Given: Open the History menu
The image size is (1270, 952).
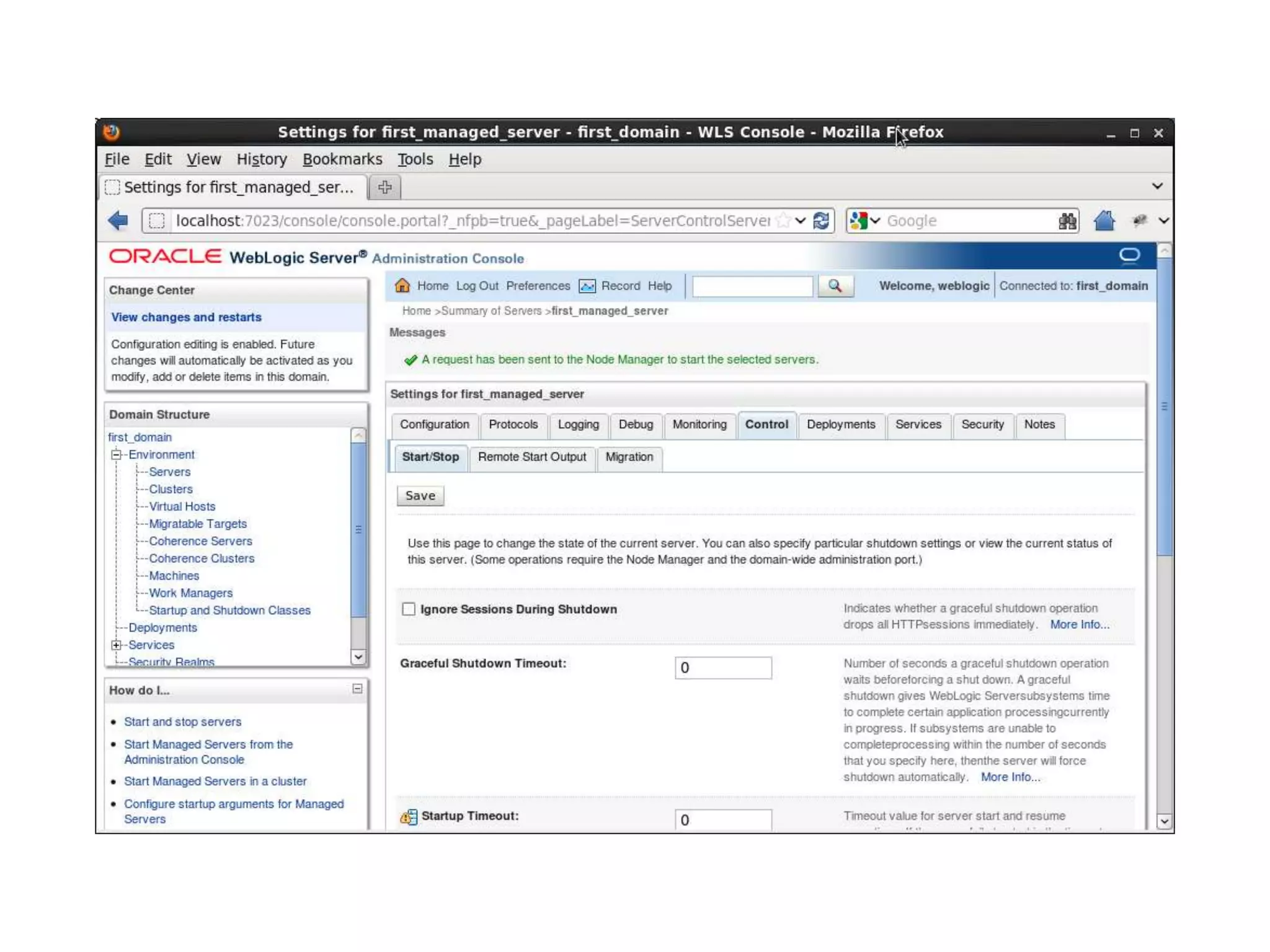Looking at the screenshot, I should pos(262,159).
